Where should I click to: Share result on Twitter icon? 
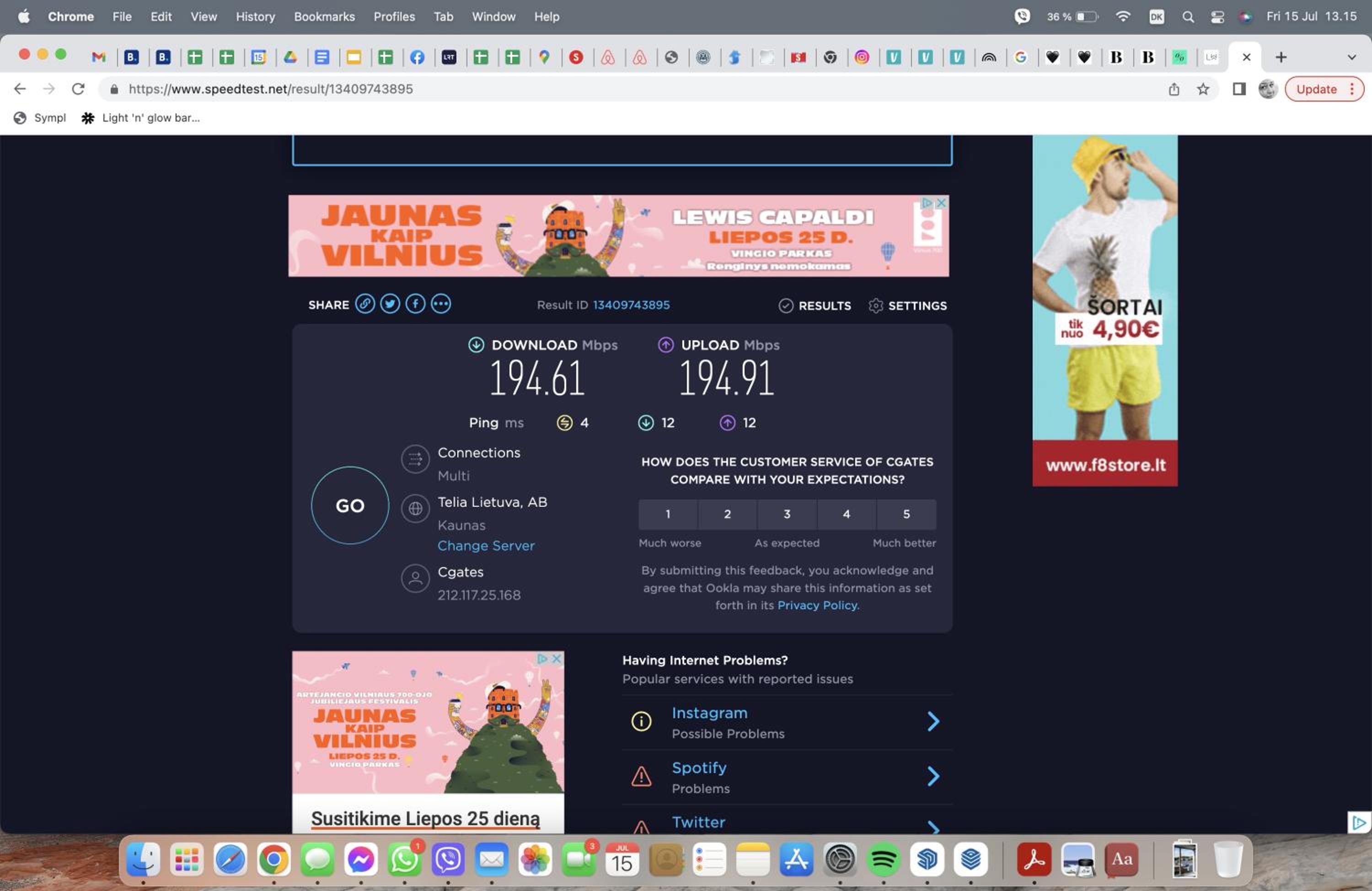pos(390,304)
